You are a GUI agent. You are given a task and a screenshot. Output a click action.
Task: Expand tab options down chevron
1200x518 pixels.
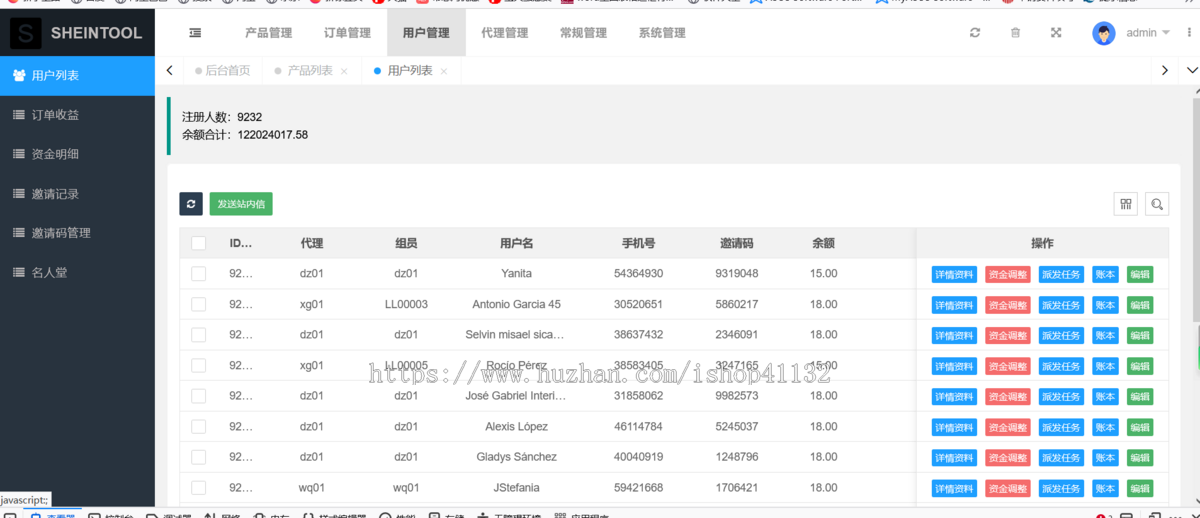click(x=1191, y=70)
